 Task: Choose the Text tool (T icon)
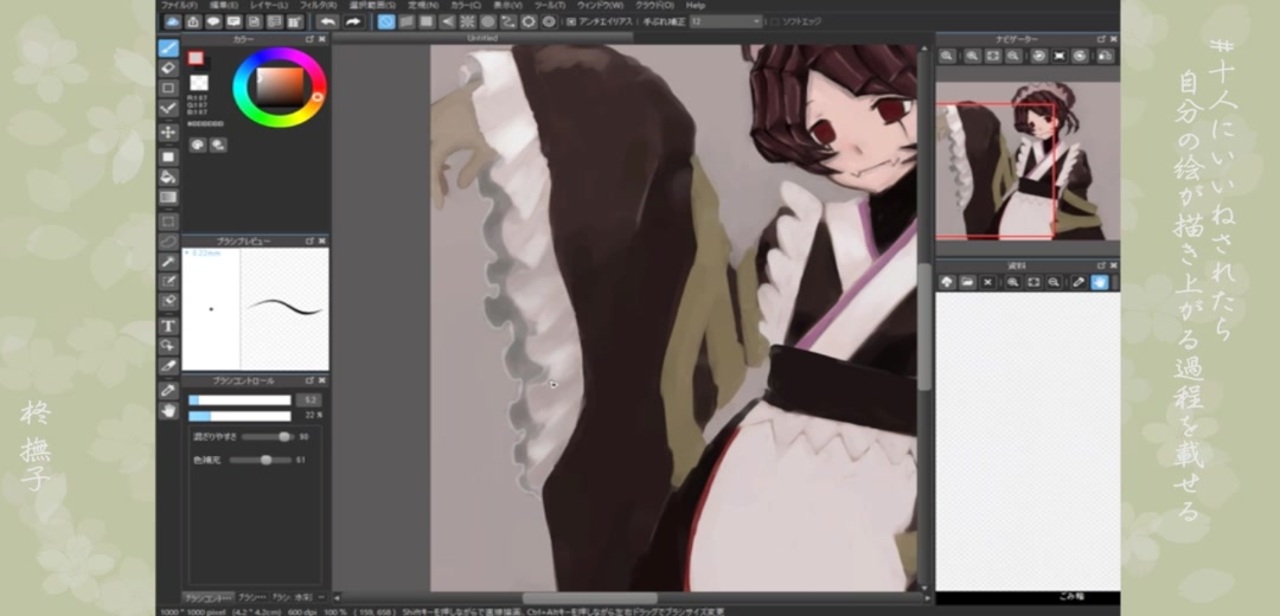pyautogui.click(x=168, y=326)
